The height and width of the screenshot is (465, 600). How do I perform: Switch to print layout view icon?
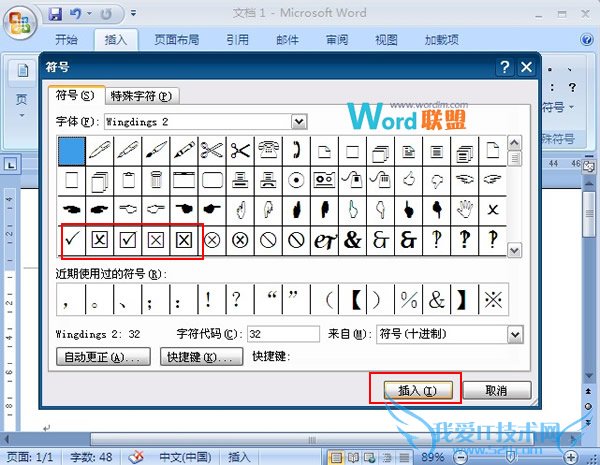(x=336, y=457)
